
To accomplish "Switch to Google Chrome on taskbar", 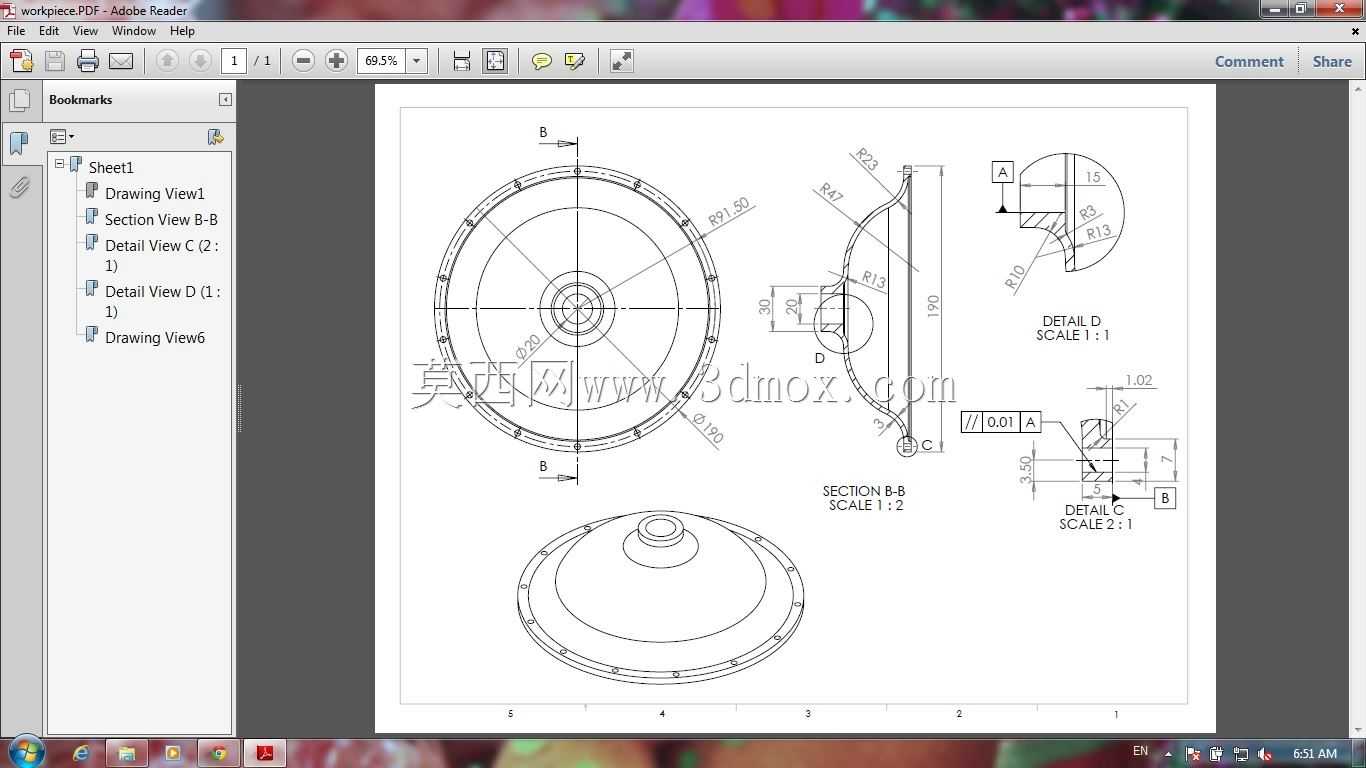I will point(219,753).
